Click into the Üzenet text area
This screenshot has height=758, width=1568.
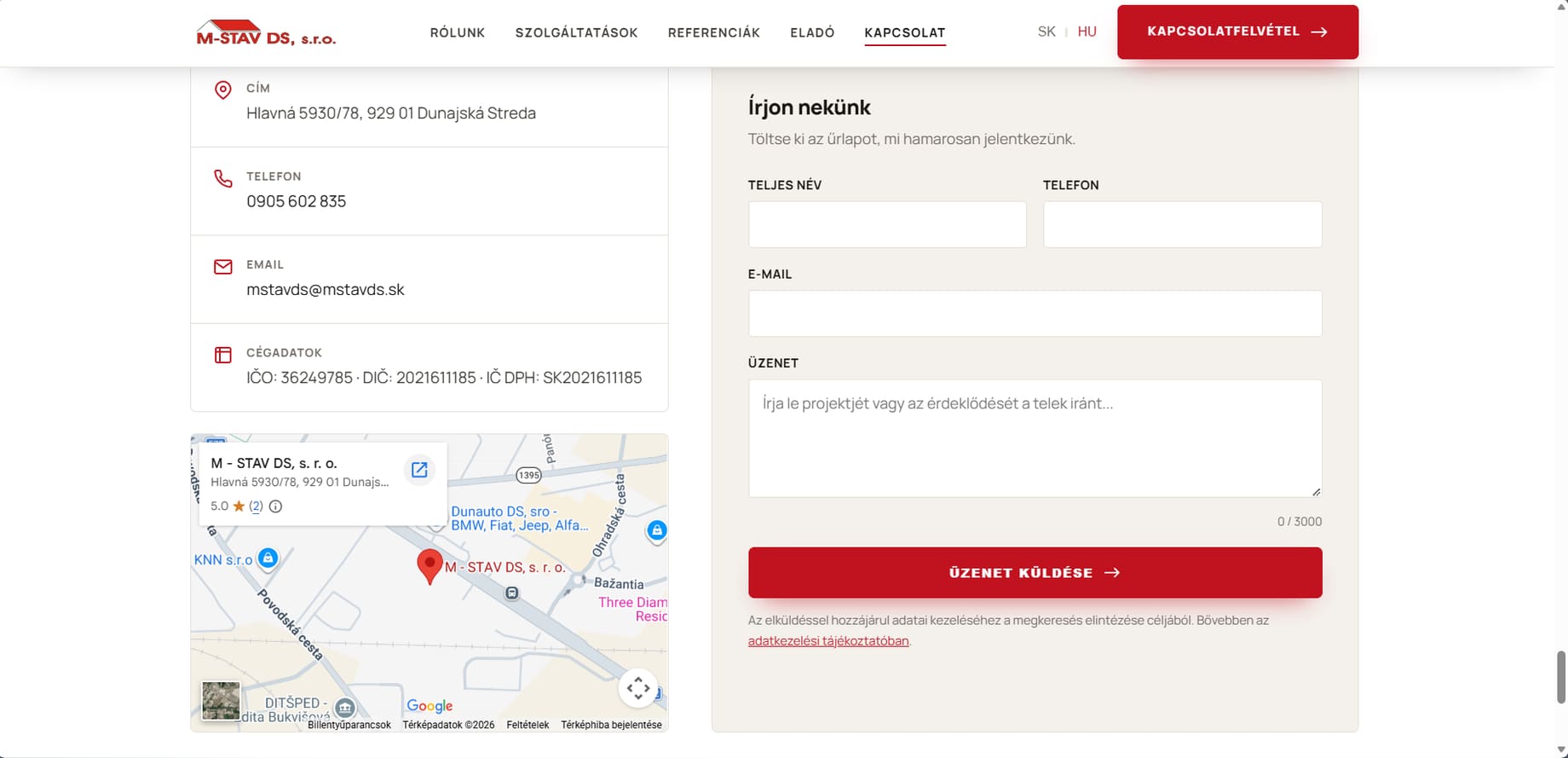click(1035, 438)
